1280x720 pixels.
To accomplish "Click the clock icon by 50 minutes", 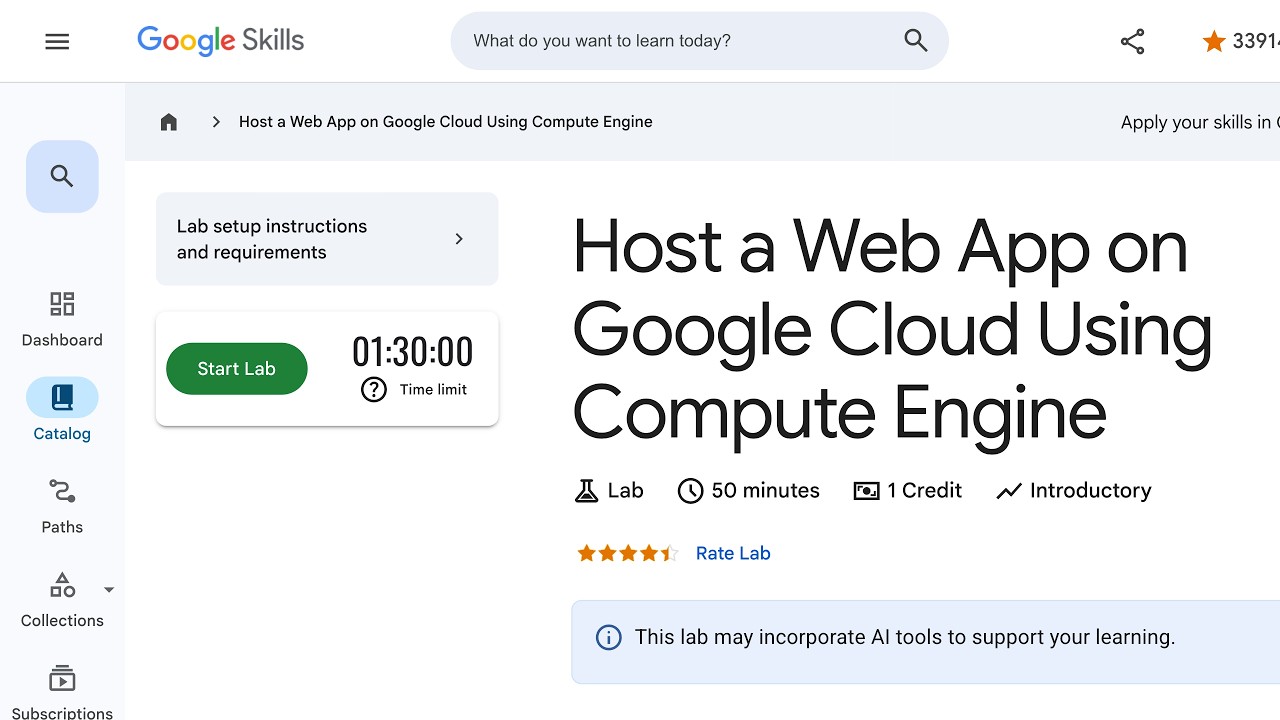I will (690, 491).
